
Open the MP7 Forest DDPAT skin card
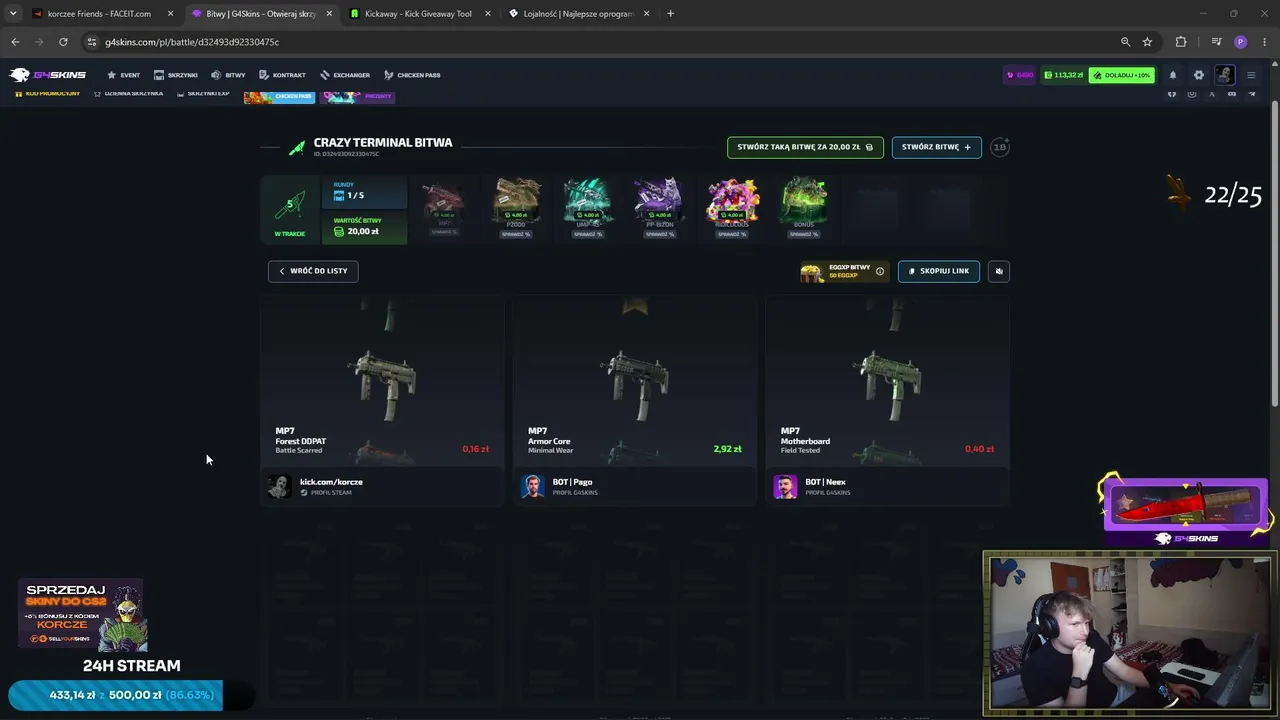pos(382,381)
